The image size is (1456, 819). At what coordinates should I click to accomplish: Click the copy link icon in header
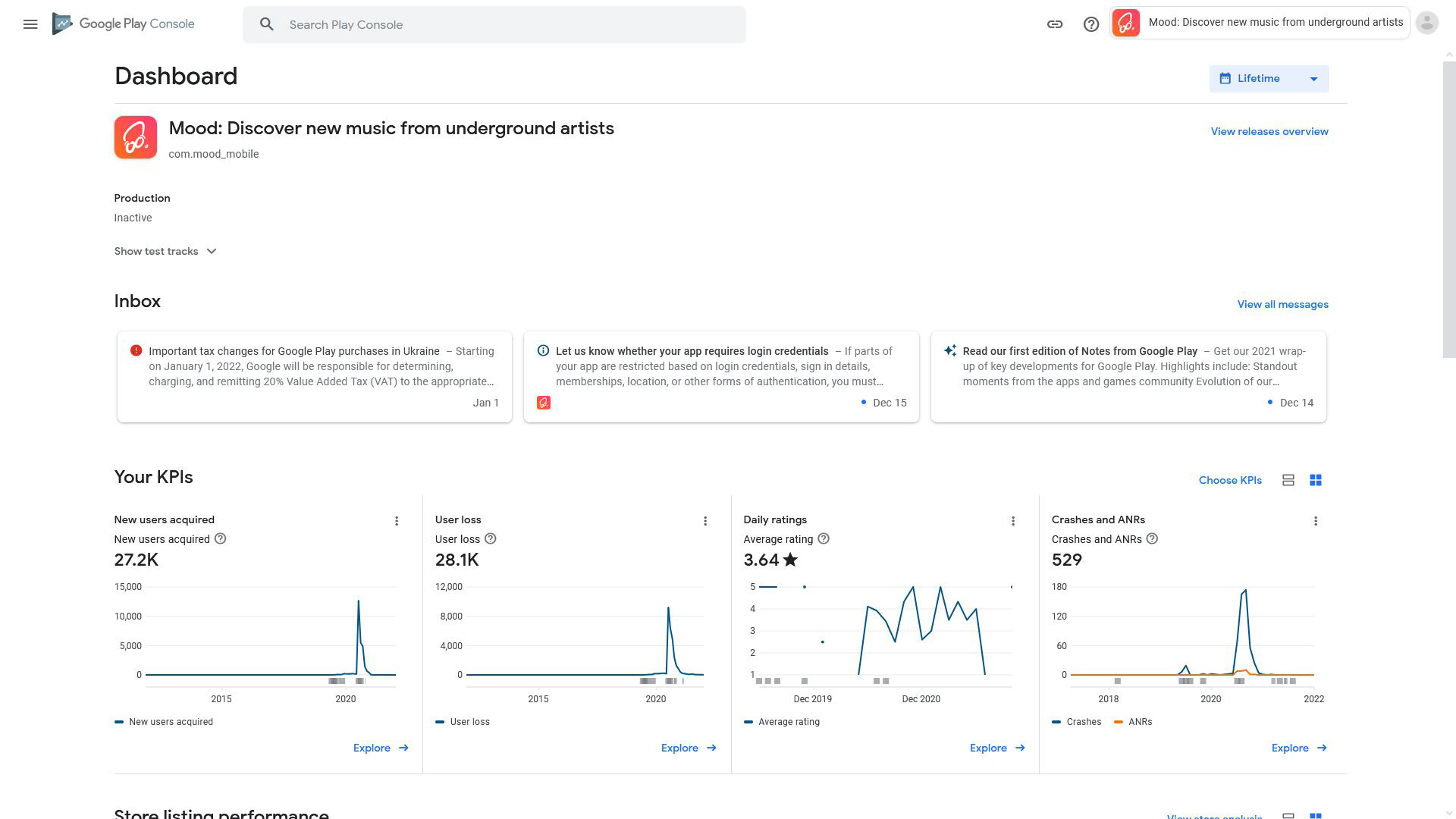pyautogui.click(x=1054, y=24)
